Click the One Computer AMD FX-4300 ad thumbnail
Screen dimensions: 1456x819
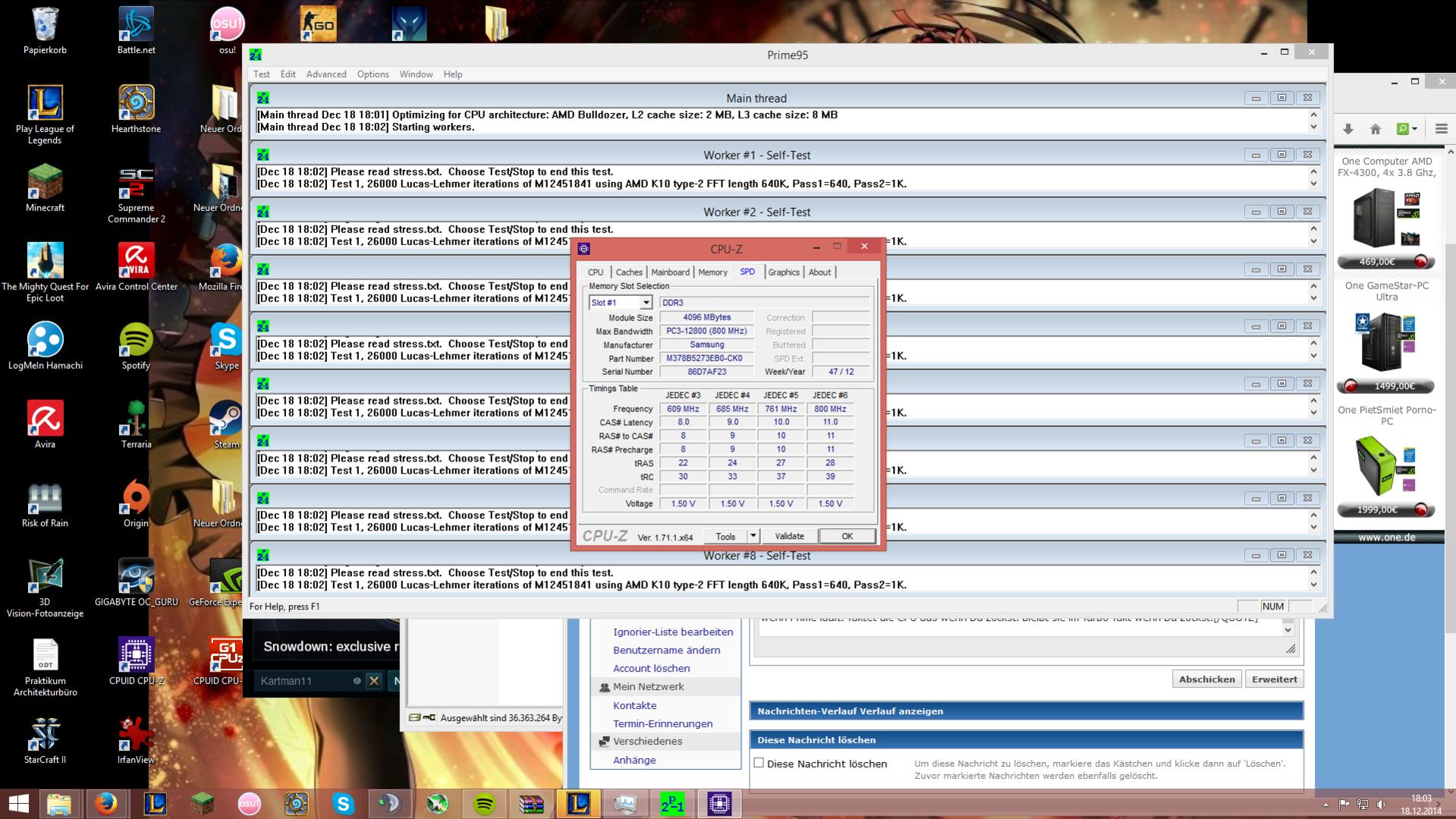[x=1386, y=219]
